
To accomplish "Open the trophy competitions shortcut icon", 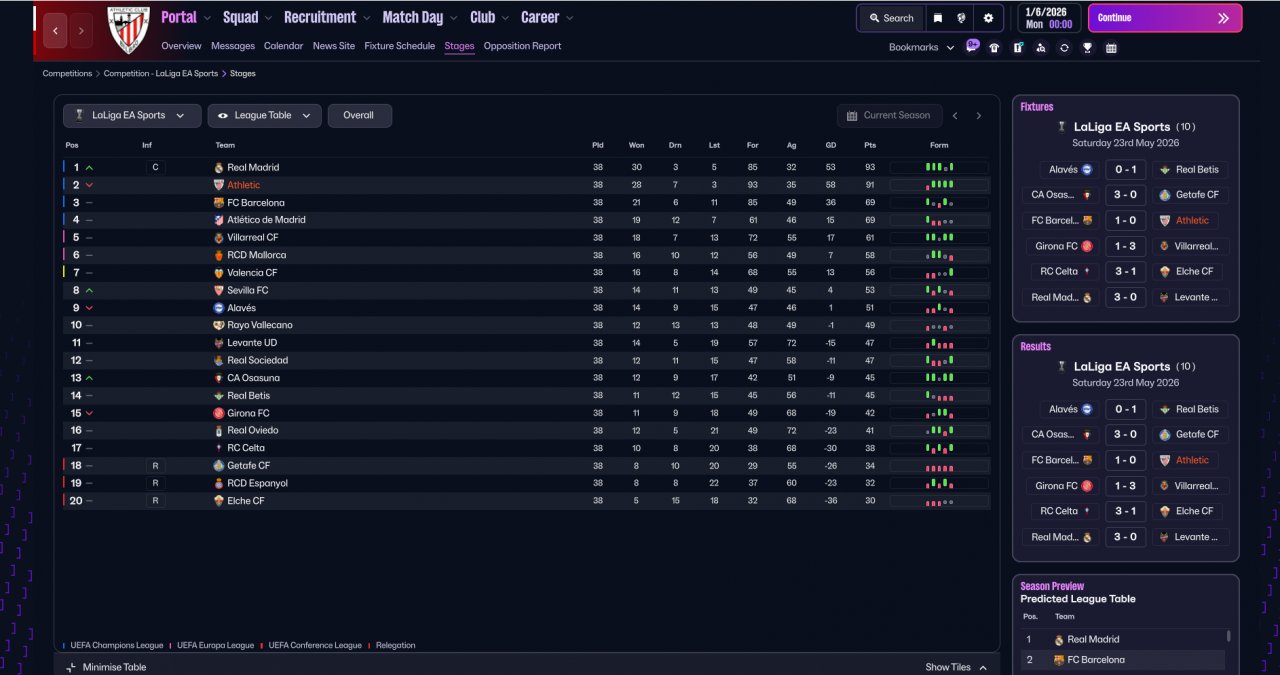I will click(1087, 47).
